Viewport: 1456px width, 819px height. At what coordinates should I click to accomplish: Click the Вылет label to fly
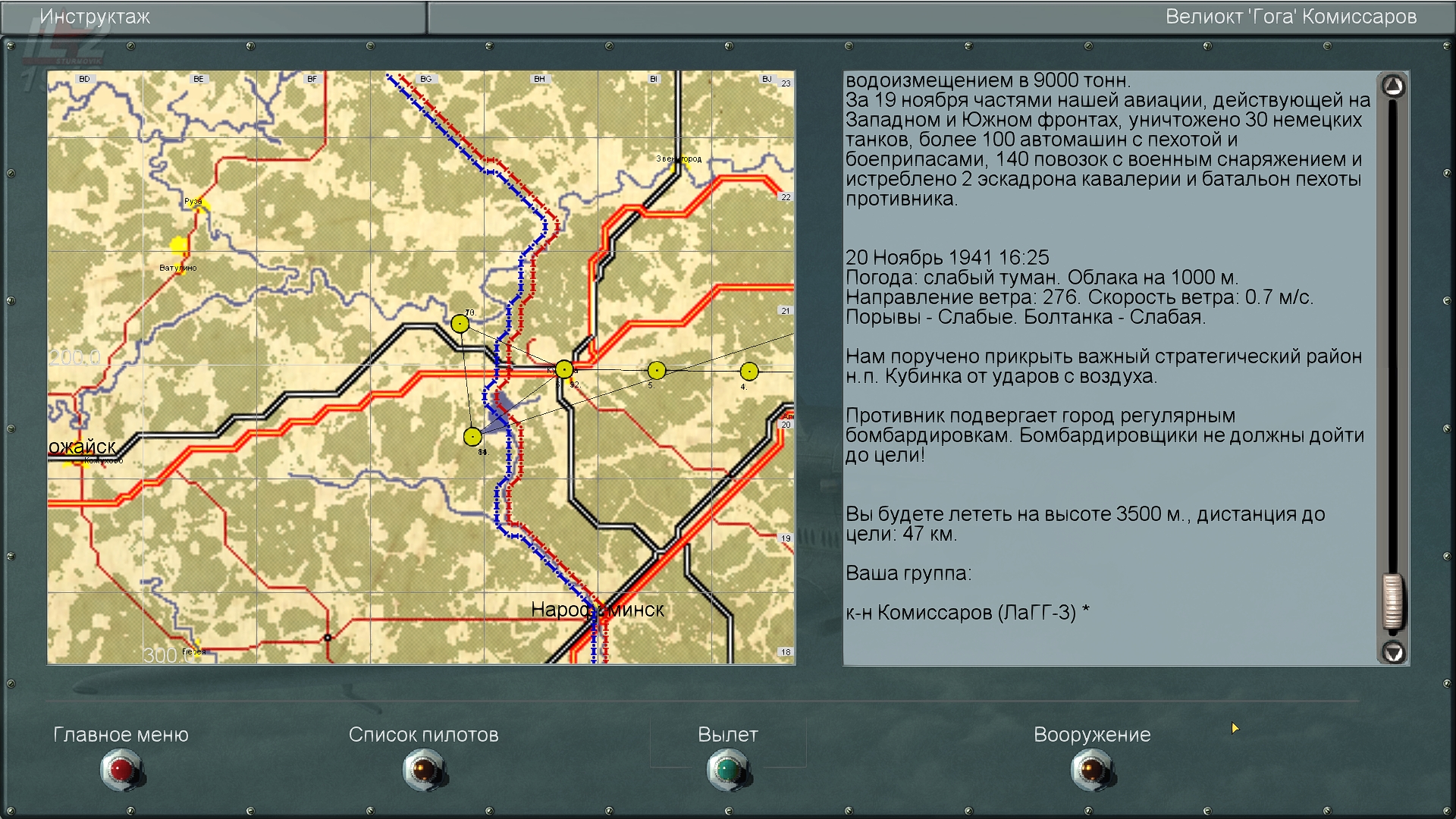click(727, 734)
